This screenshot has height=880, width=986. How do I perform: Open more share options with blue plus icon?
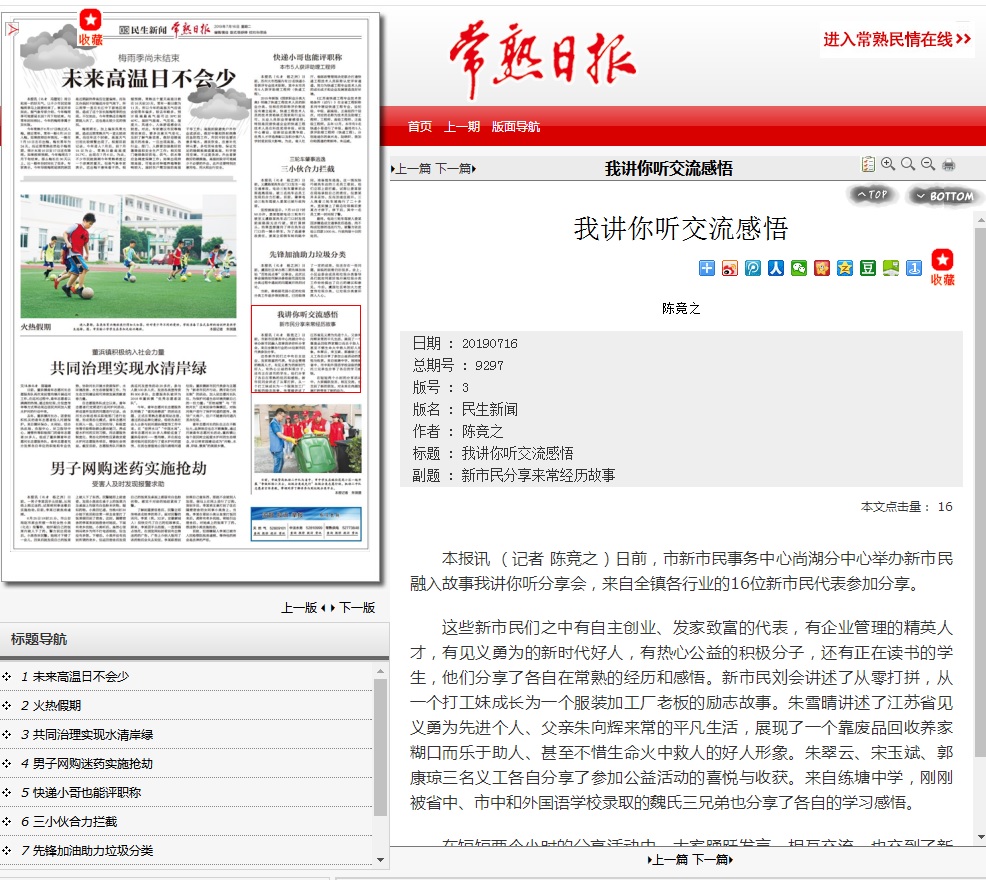click(707, 269)
